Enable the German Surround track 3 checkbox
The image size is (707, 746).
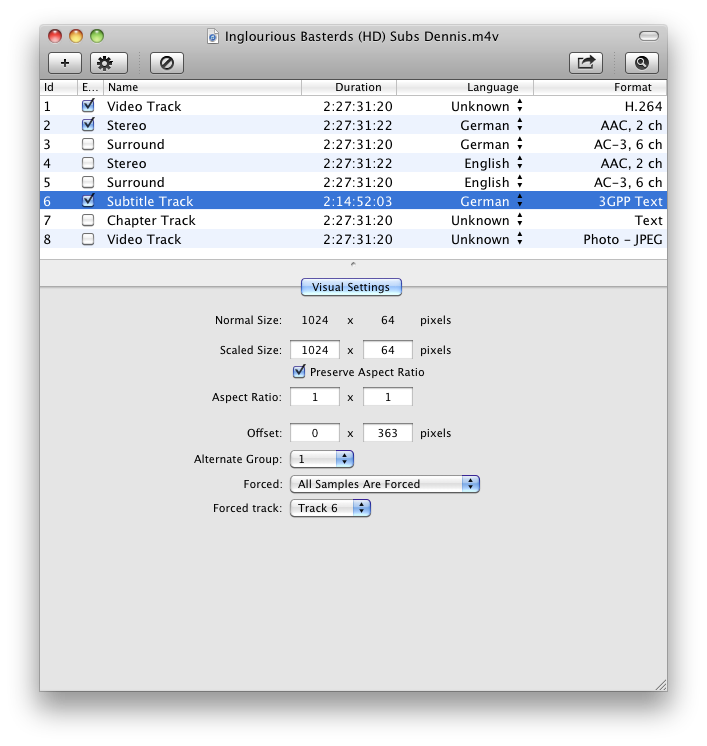[88, 144]
